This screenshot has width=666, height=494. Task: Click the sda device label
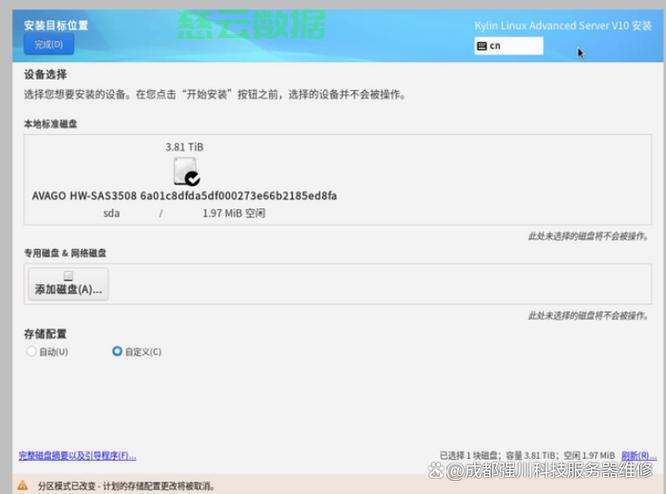click(111, 213)
